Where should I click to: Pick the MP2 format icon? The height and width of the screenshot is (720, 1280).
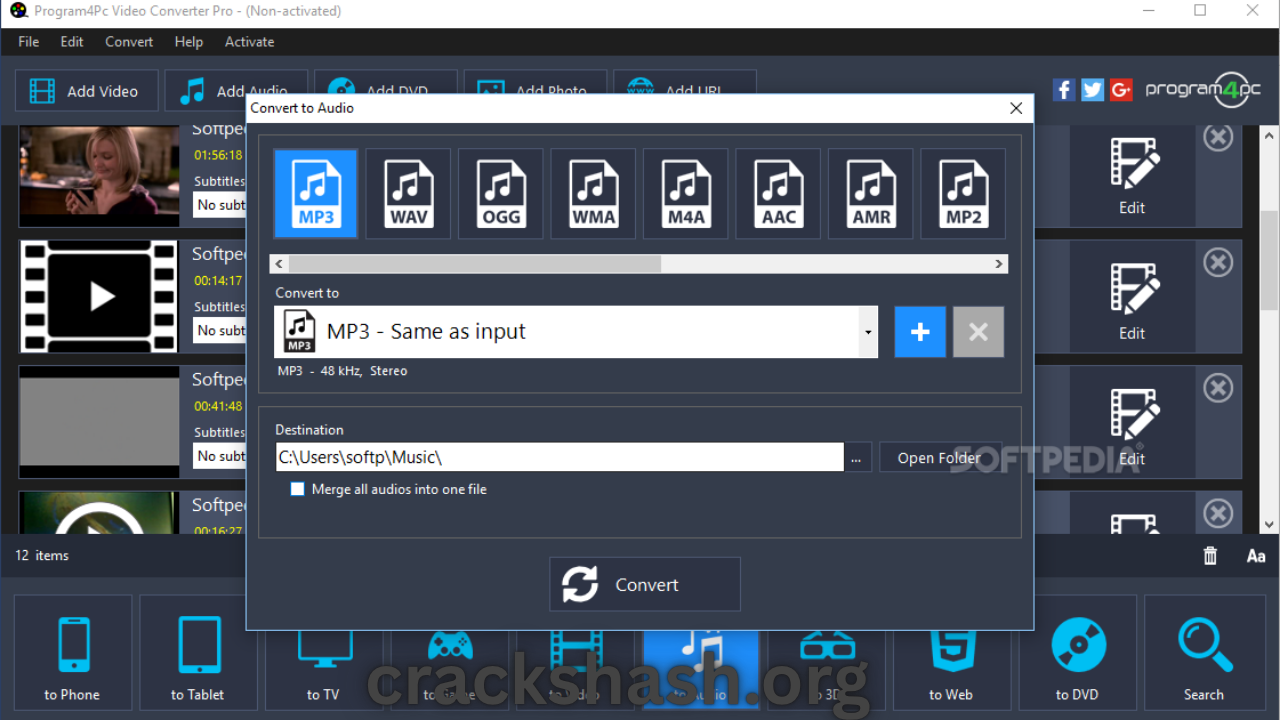[x=963, y=193]
